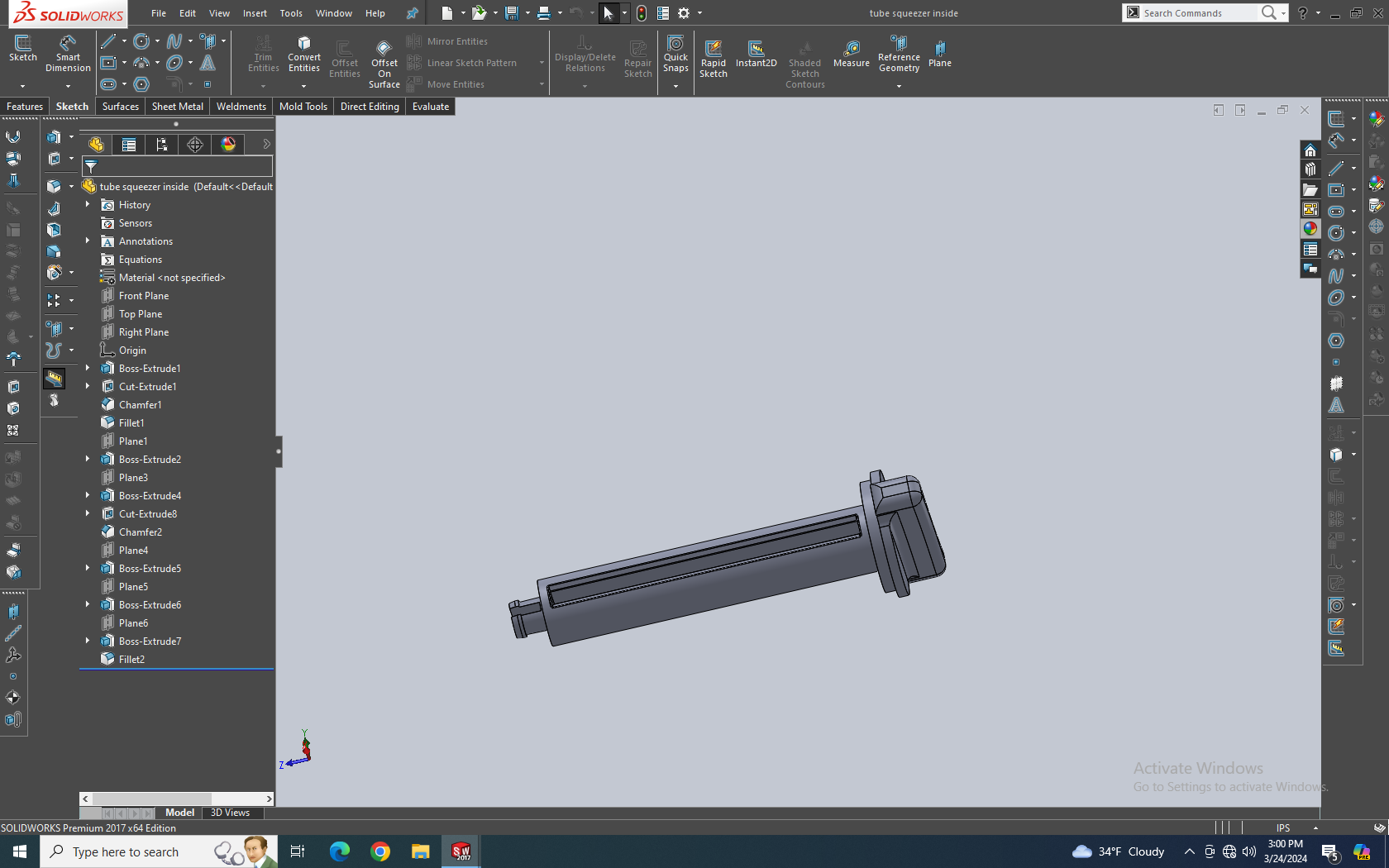Open the Quick Snaps dropdown arrow

[675, 86]
